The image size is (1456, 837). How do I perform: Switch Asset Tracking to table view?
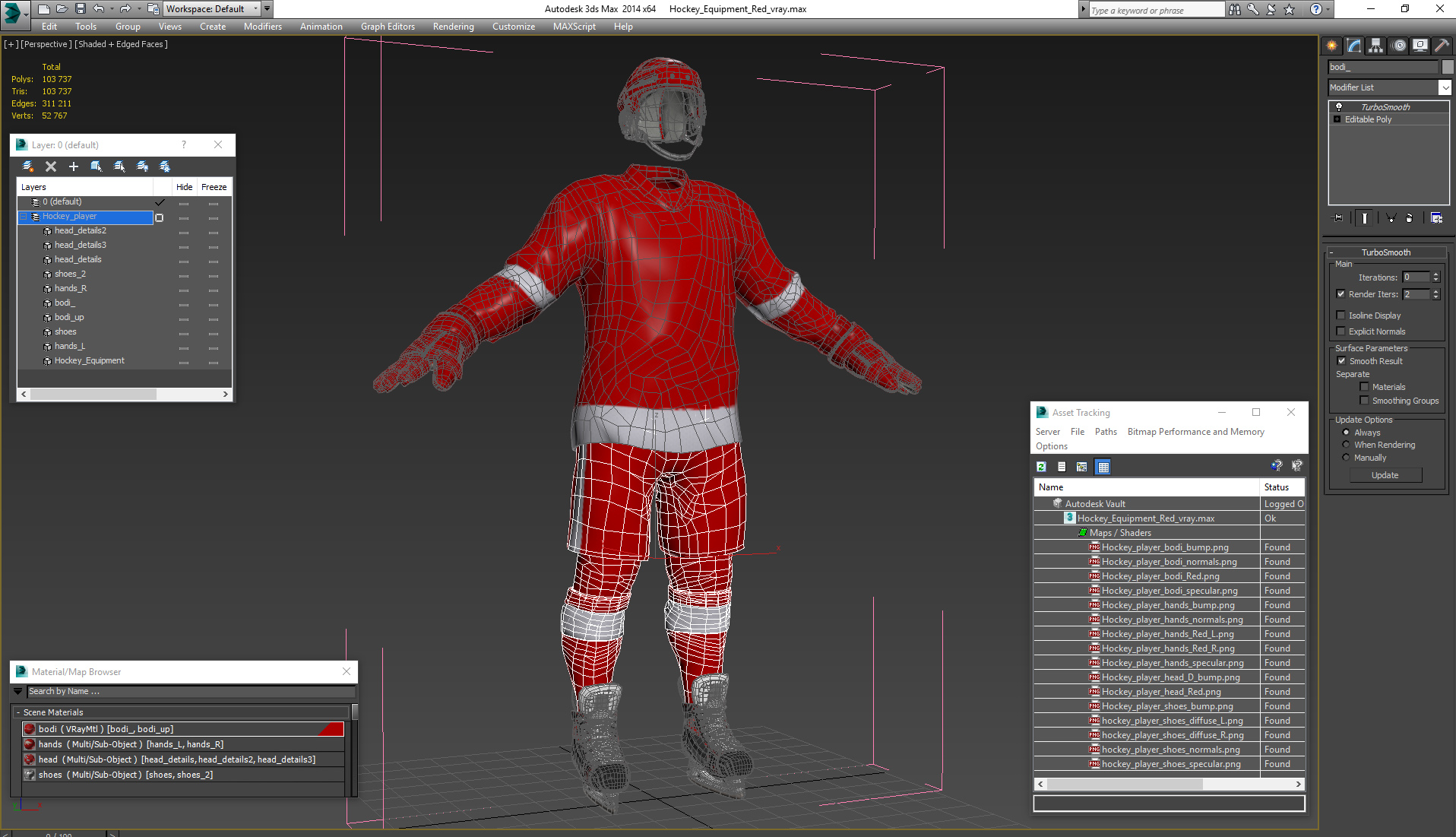(1103, 467)
